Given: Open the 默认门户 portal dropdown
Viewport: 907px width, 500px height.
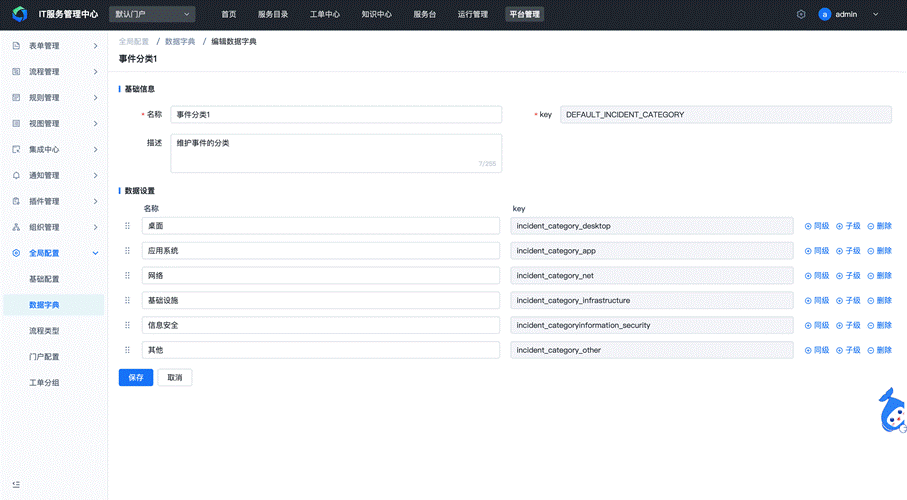Looking at the screenshot, I should [x=152, y=14].
